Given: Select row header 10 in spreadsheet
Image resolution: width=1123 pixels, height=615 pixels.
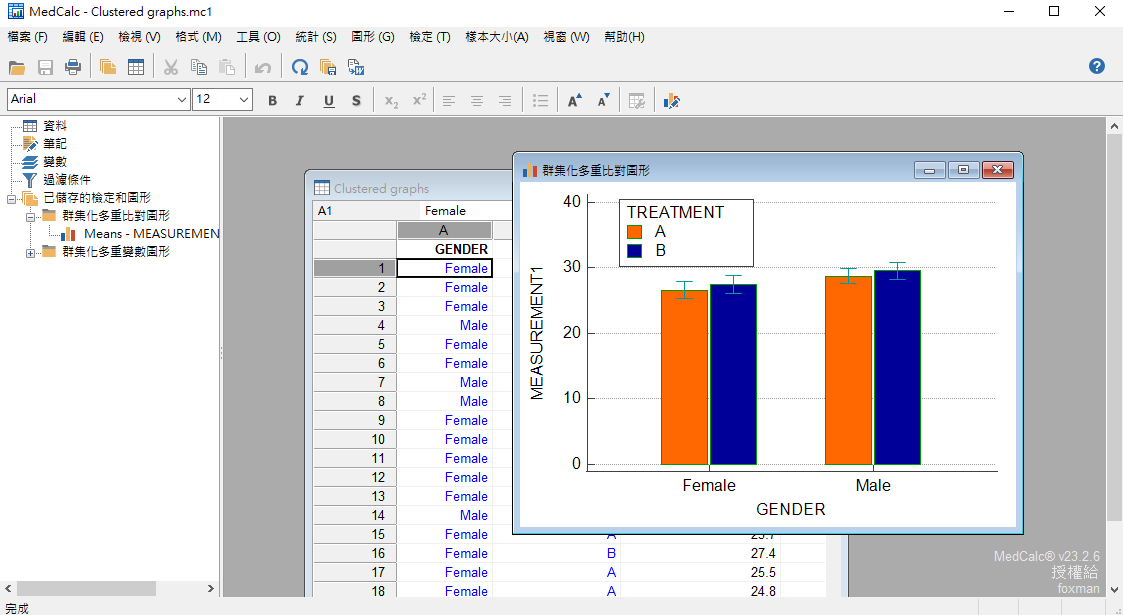Looking at the screenshot, I should 355,440.
